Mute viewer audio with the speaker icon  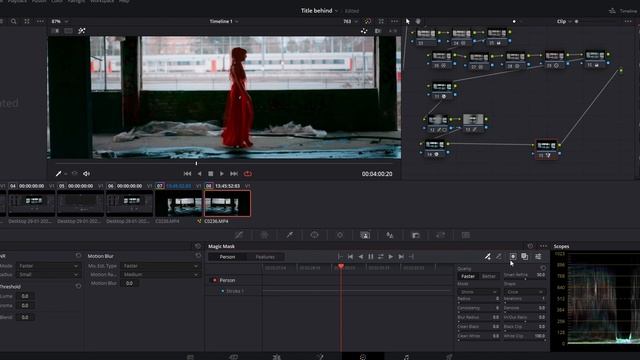point(87,173)
